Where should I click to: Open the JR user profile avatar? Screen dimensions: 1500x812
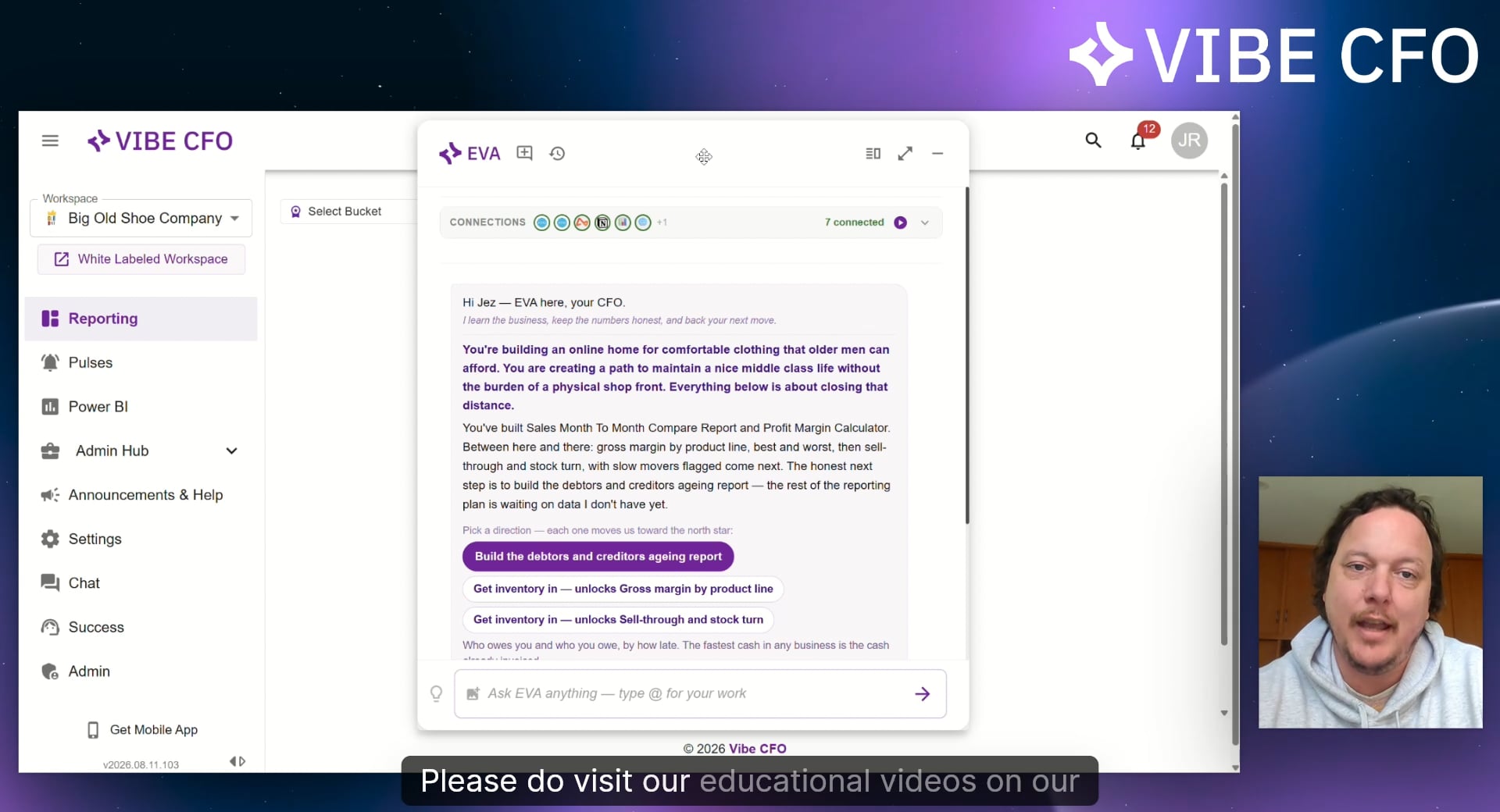click(x=1189, y=141)
